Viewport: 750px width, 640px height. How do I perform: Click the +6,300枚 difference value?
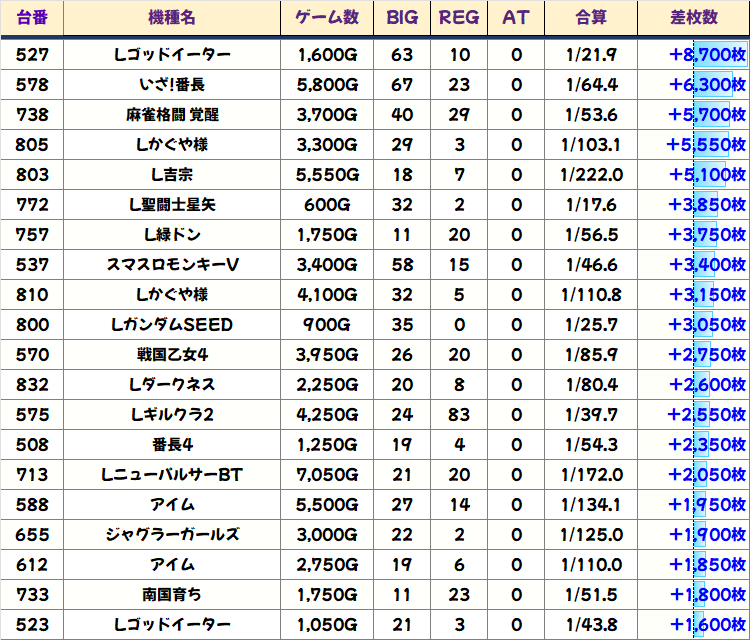(x=707, y=85)
